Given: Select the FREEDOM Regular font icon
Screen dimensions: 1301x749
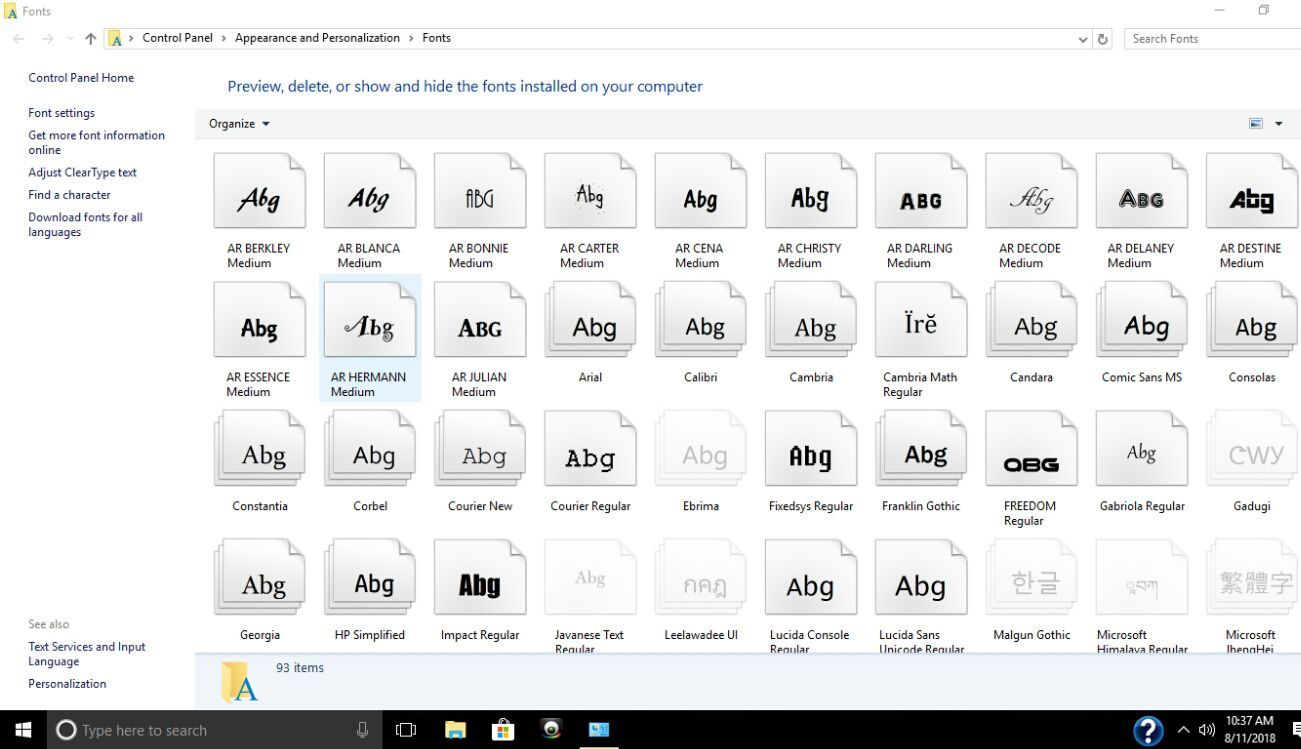Looking at the screenshot, I should pyautogui.click(x=1031, y=449).
